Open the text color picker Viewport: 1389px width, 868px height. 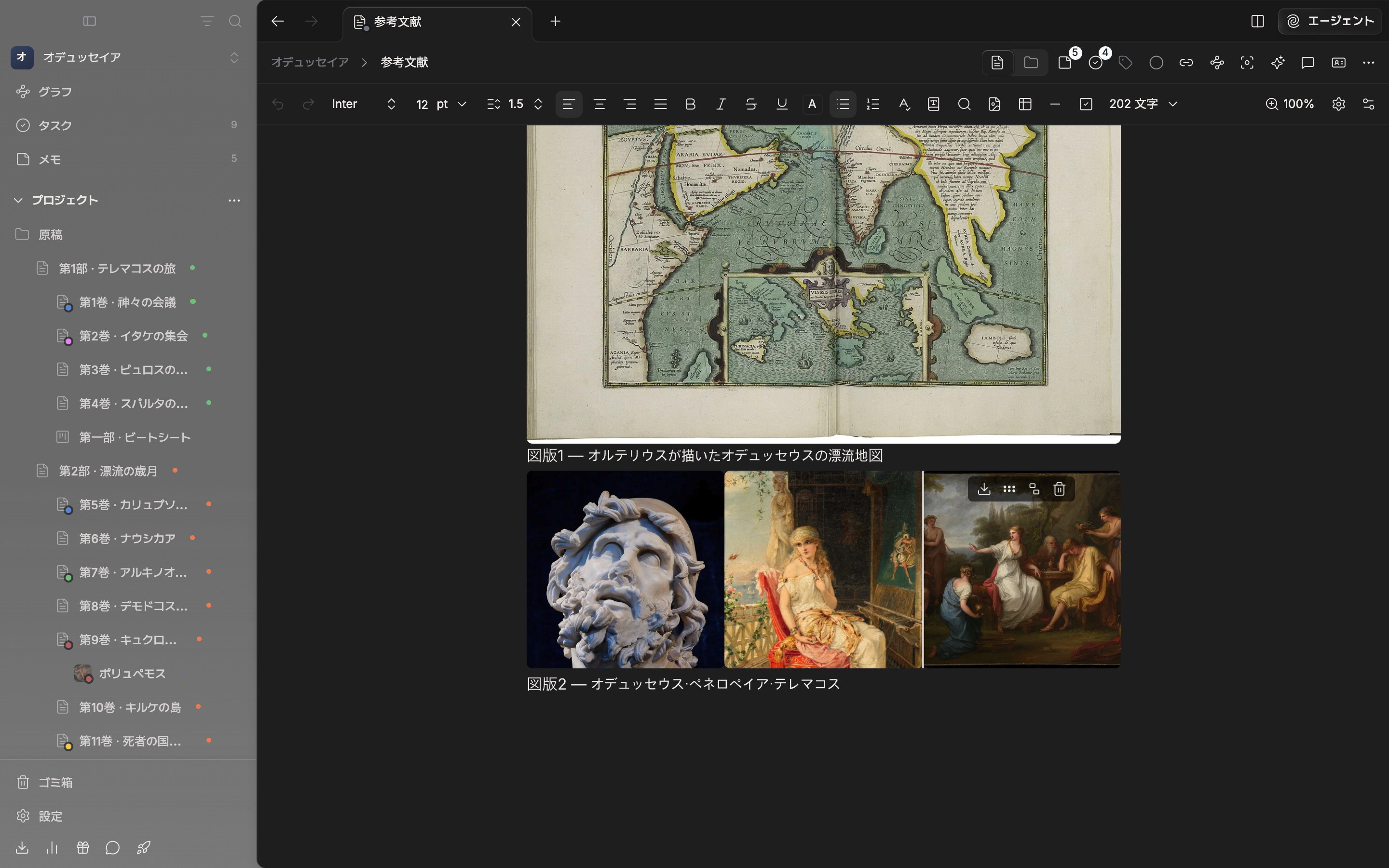812,104
